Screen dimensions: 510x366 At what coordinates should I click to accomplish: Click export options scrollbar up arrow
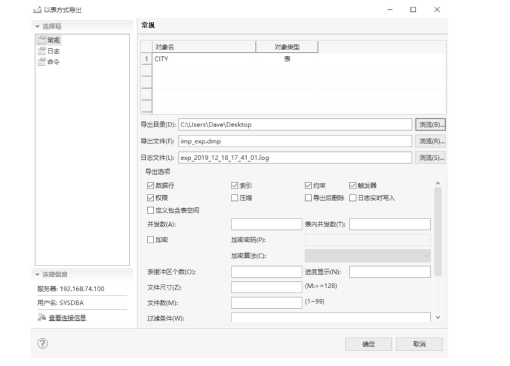[x=438, y=183]
